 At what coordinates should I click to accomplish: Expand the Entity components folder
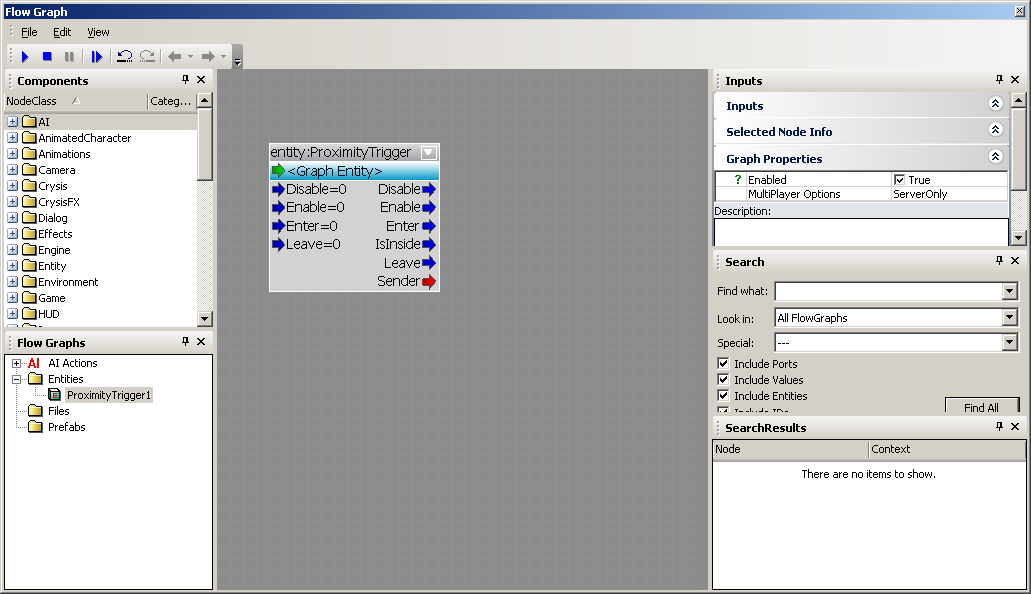12,266
